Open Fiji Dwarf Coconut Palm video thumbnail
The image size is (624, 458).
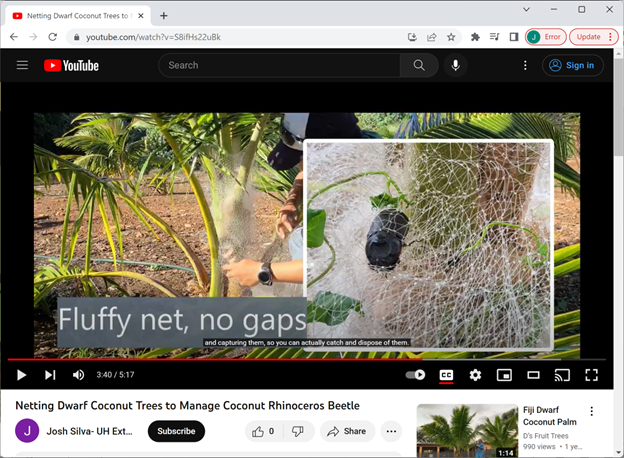pos(467,431)
